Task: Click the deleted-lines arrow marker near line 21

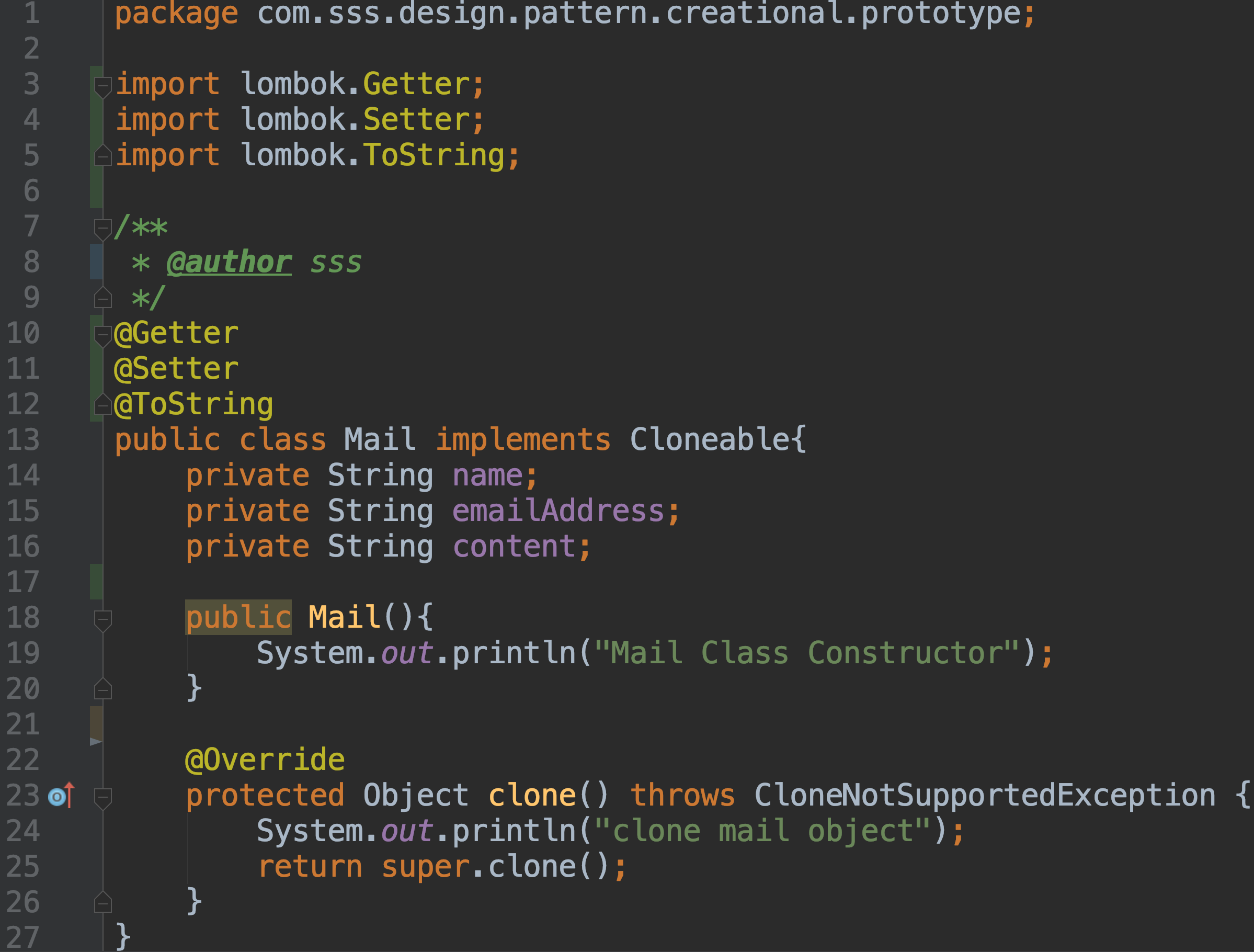Action: coord(96,742)
